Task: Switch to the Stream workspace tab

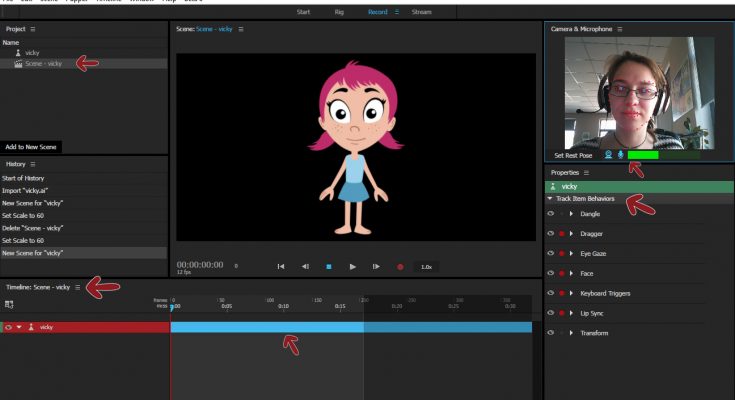Action: (x=421, y=12)
